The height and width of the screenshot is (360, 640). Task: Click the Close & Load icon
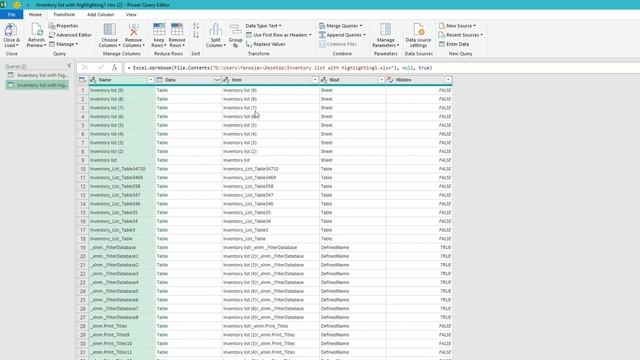point(11,30)
